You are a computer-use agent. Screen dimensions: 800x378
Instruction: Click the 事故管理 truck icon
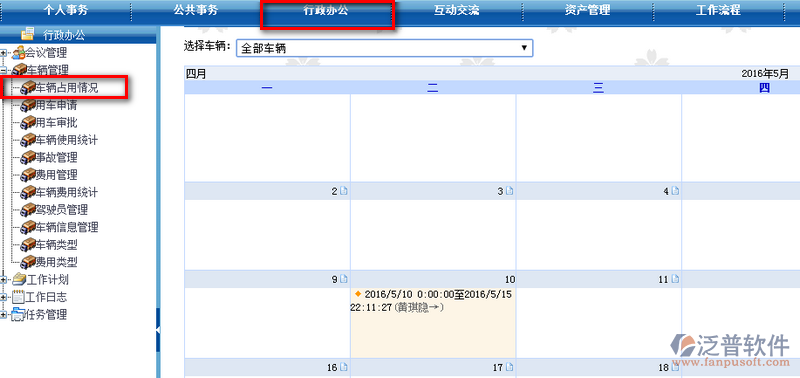pos(28,157)
